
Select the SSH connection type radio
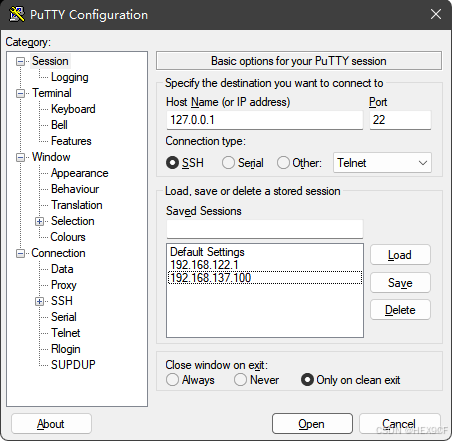pos(172,163)
